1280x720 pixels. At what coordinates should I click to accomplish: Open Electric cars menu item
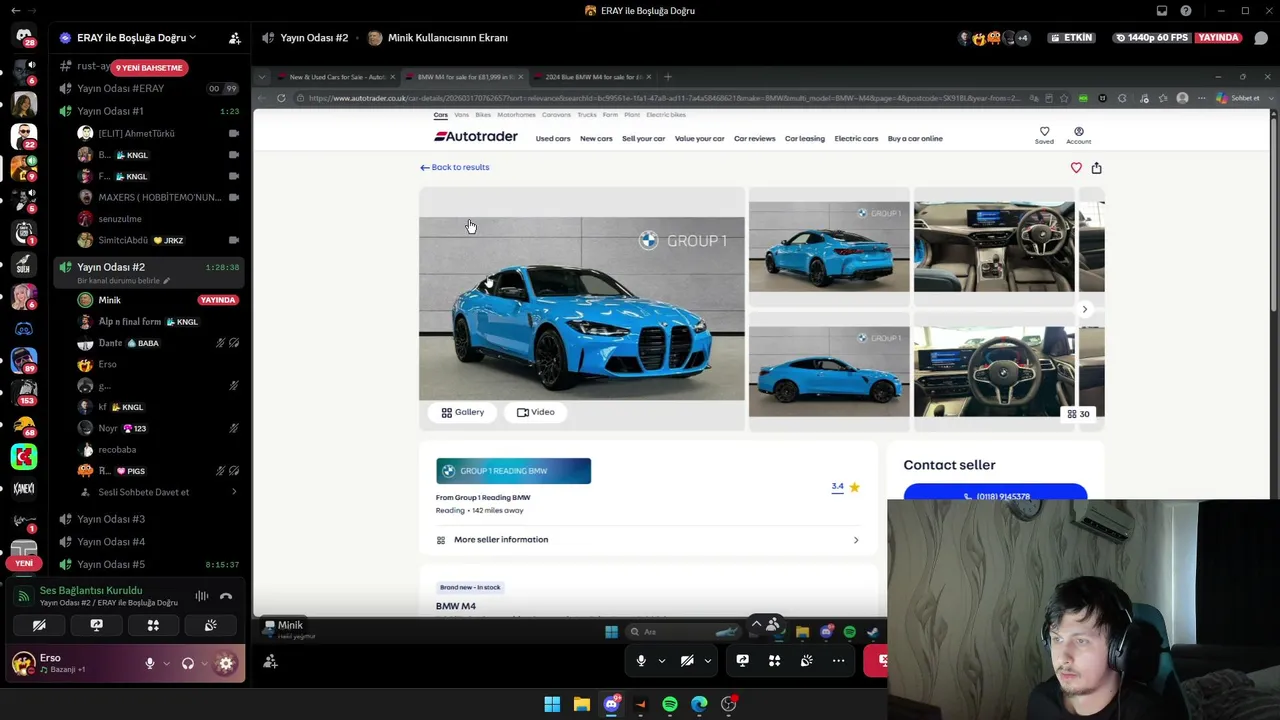point(856,139)
